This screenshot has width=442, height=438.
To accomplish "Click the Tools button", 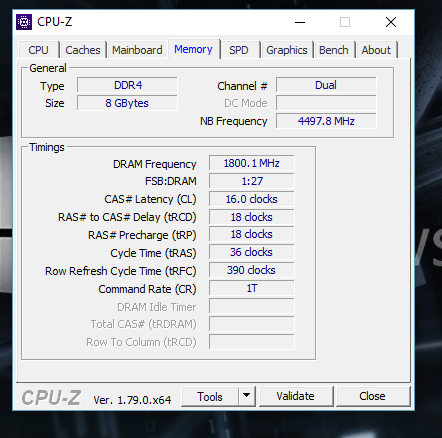I will pos(210,397).
